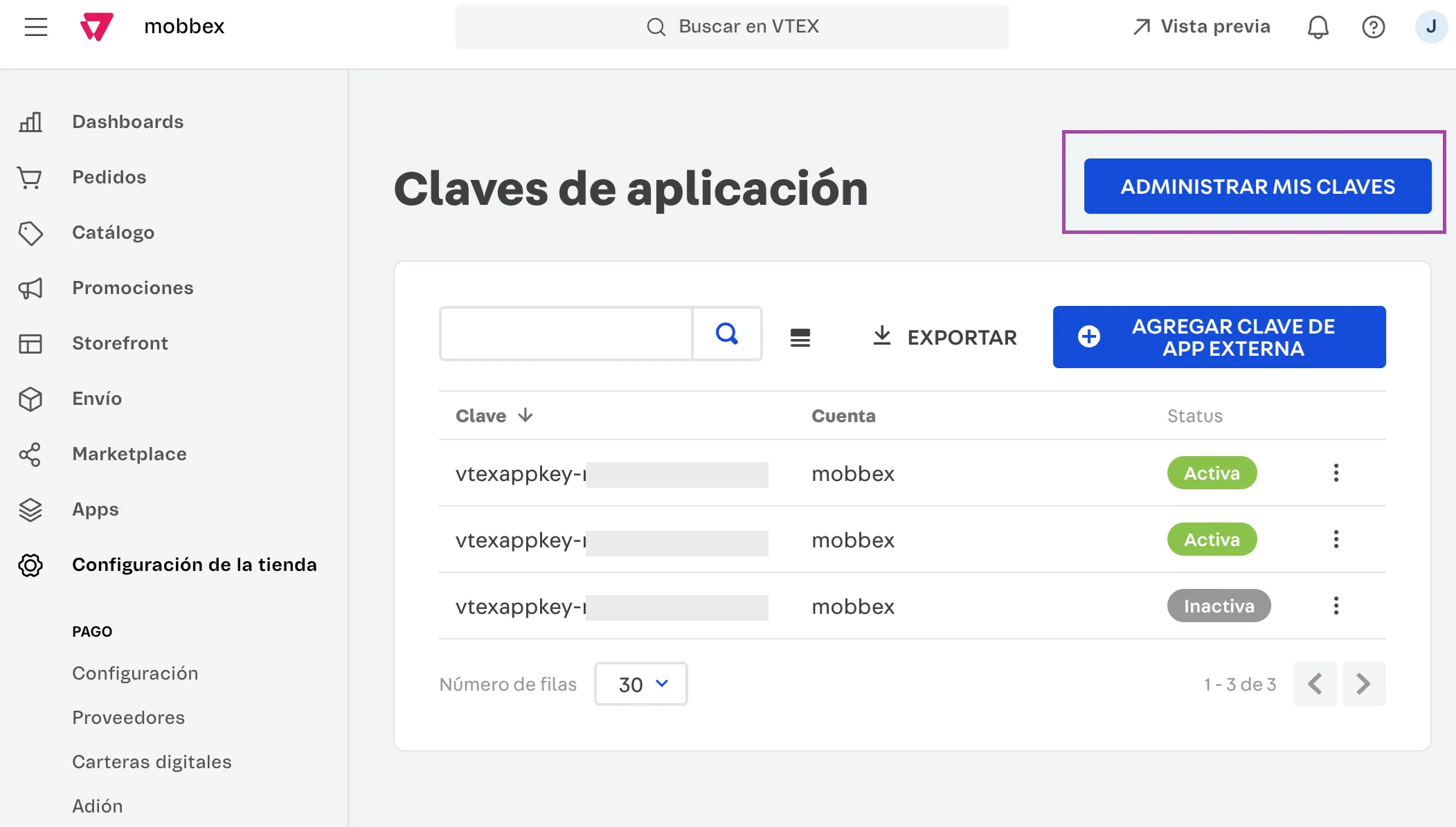This screenshot has width=1456, height=827.
Task: Toggle table row density icon
Action: click(x=800, y=338)
